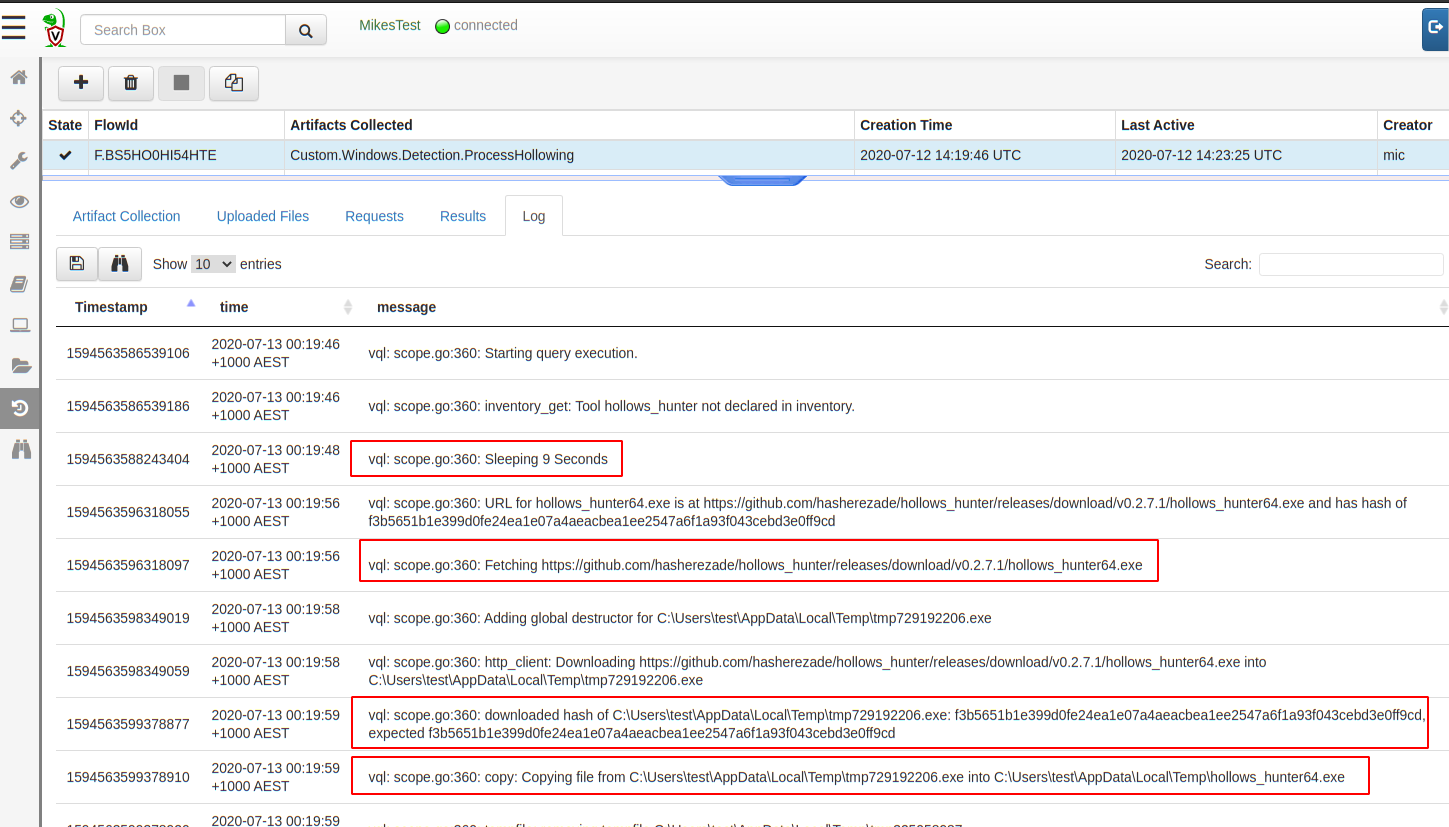Click the search magnifier button
The height and width of the screenshot is (827, 1449).
tap(306, 30)
